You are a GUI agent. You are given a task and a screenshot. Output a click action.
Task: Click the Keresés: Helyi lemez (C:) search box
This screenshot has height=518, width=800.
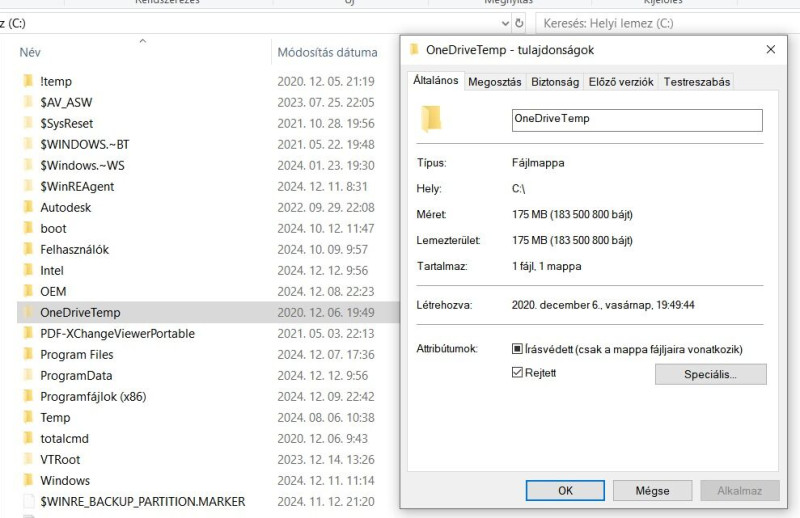pos(666,23)
